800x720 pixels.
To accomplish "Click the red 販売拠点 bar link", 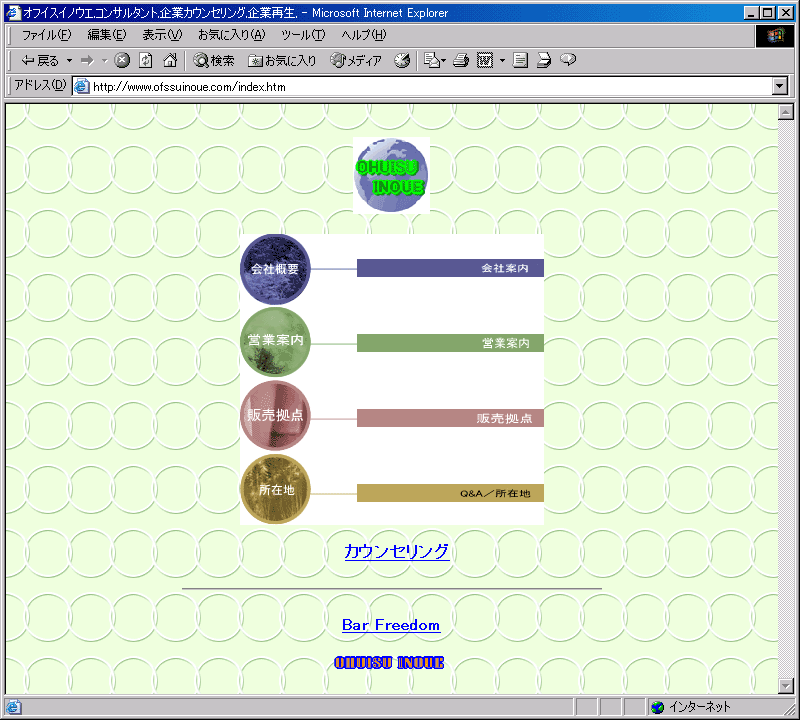I will (x=450, y=418).
